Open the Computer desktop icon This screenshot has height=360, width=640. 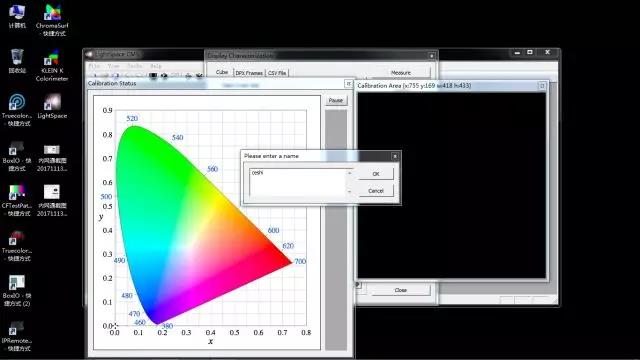(17, 16)
